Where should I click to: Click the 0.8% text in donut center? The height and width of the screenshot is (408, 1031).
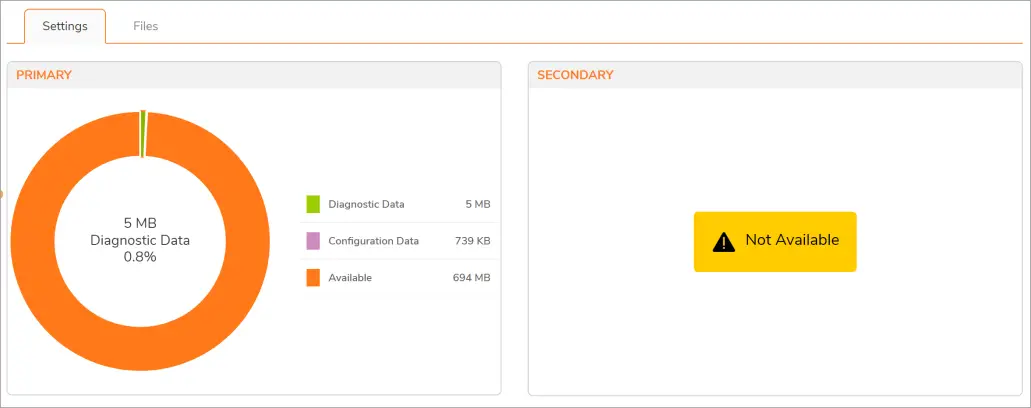(x=140, y=257)
